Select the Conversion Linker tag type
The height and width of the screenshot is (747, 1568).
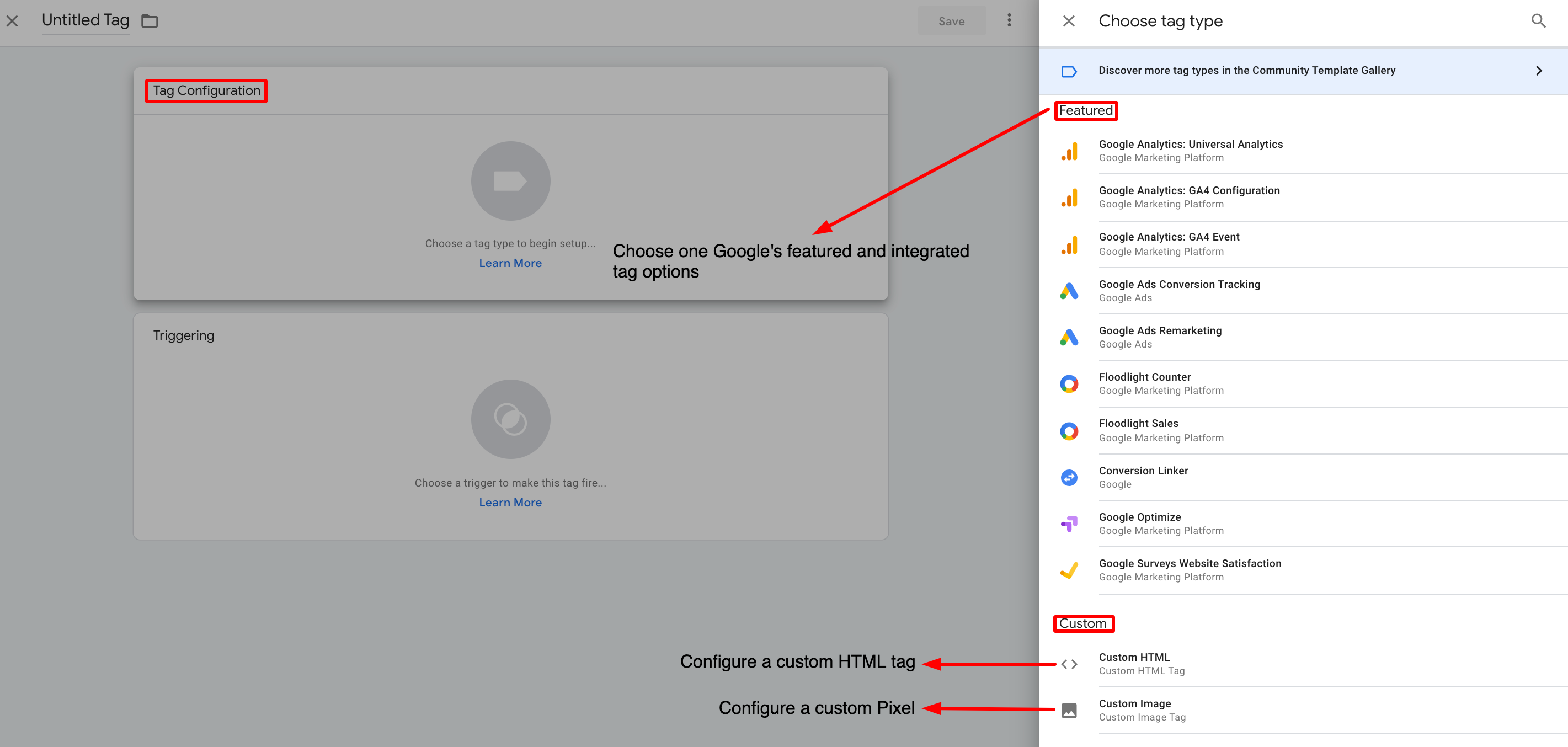point(1303,477)
